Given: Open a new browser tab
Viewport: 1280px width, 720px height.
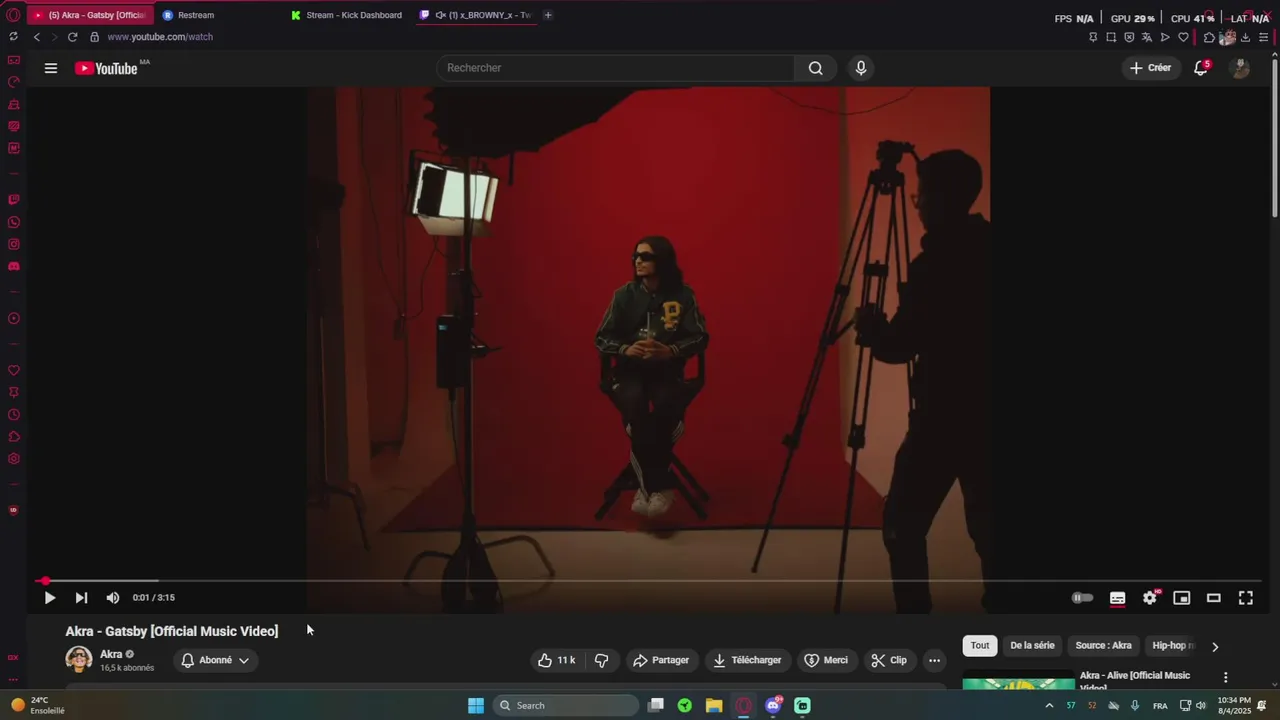Looking at the screenshot, I should click(x=548, y=15).
